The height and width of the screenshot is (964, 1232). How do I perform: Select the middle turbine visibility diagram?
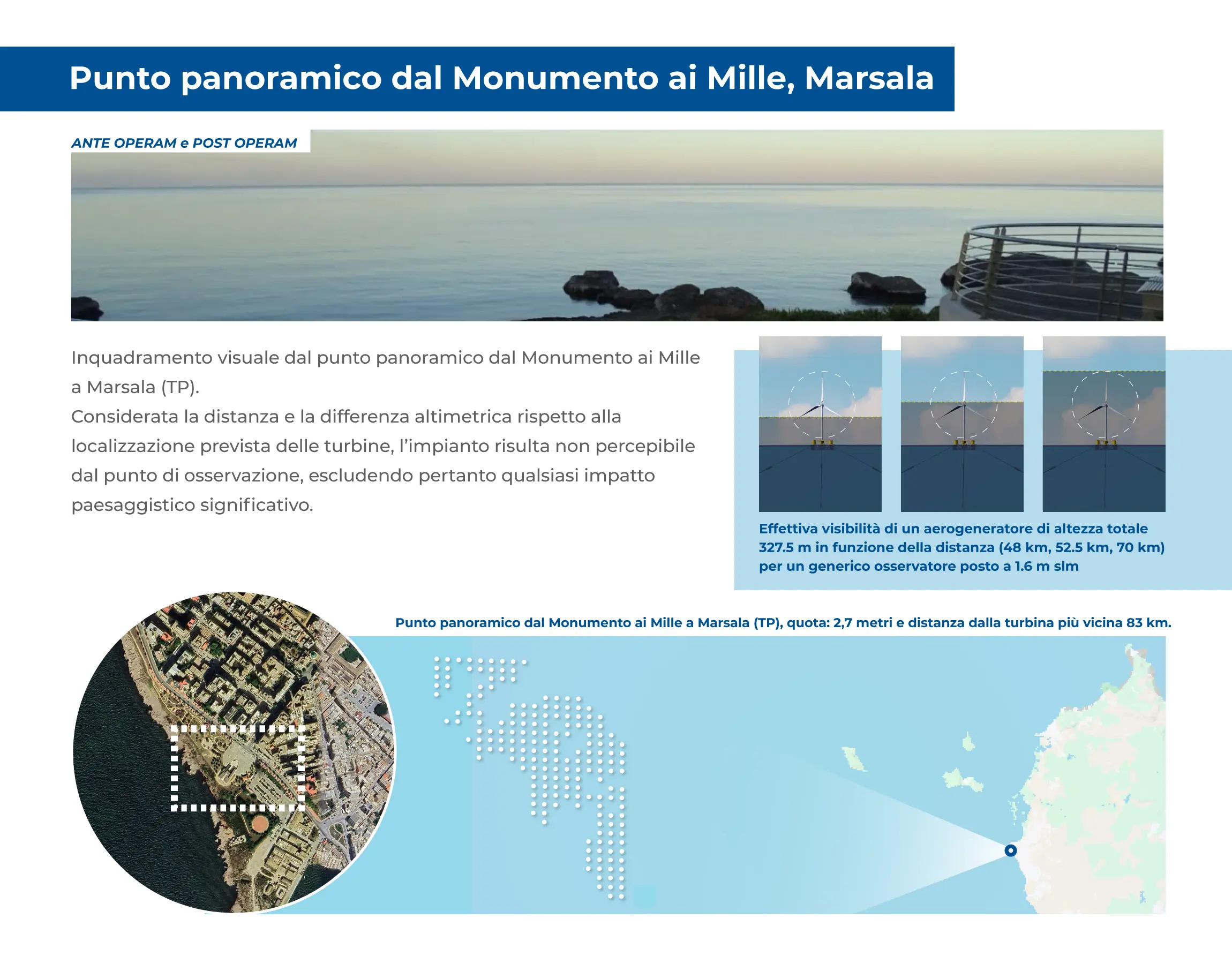(x=961, y=424)
